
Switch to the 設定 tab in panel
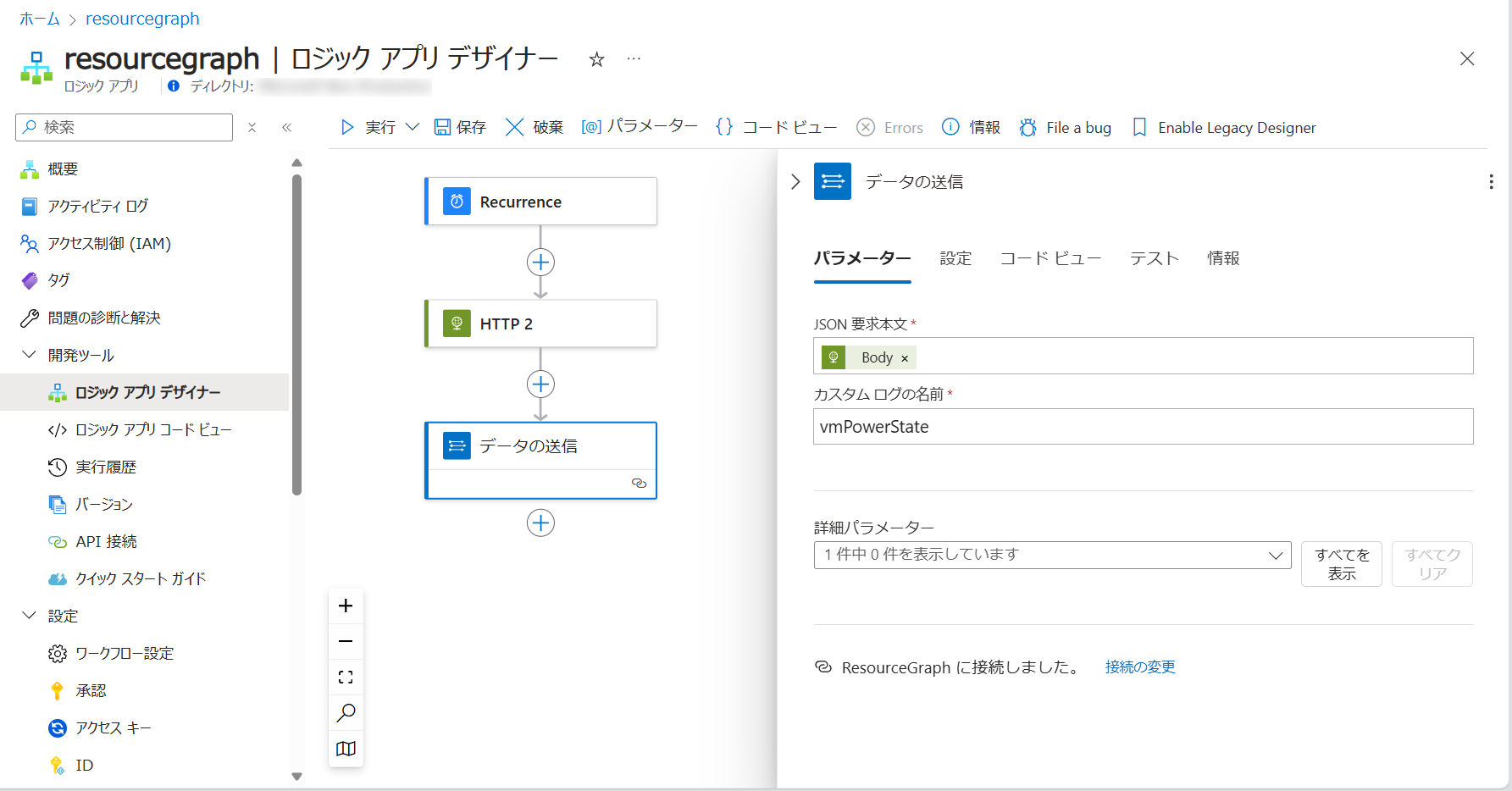(x=955, y=258)
